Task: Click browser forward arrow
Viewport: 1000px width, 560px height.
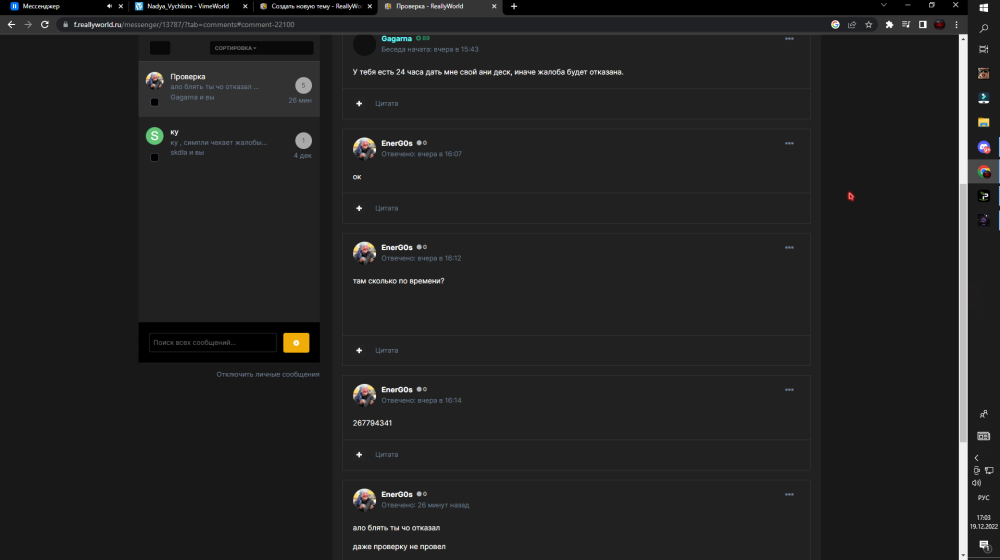Action: tap(27, 24)
